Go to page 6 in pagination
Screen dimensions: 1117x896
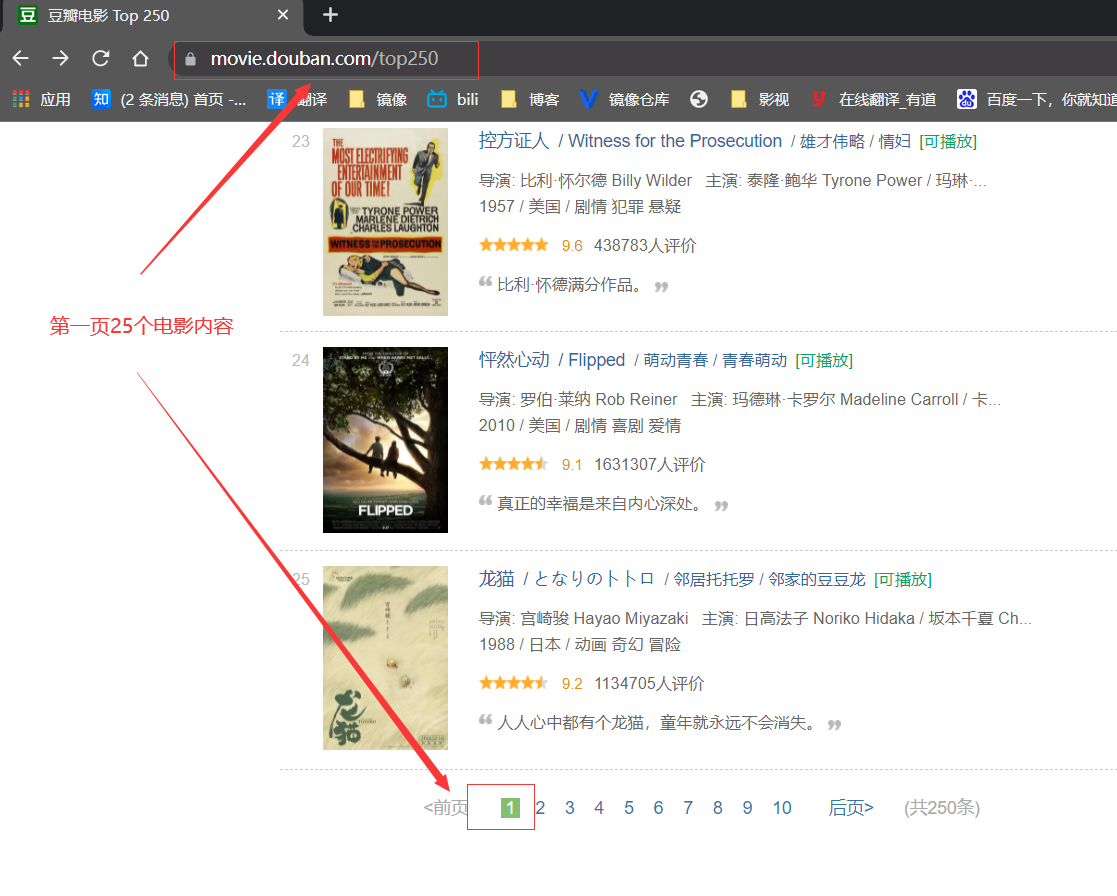658,808
